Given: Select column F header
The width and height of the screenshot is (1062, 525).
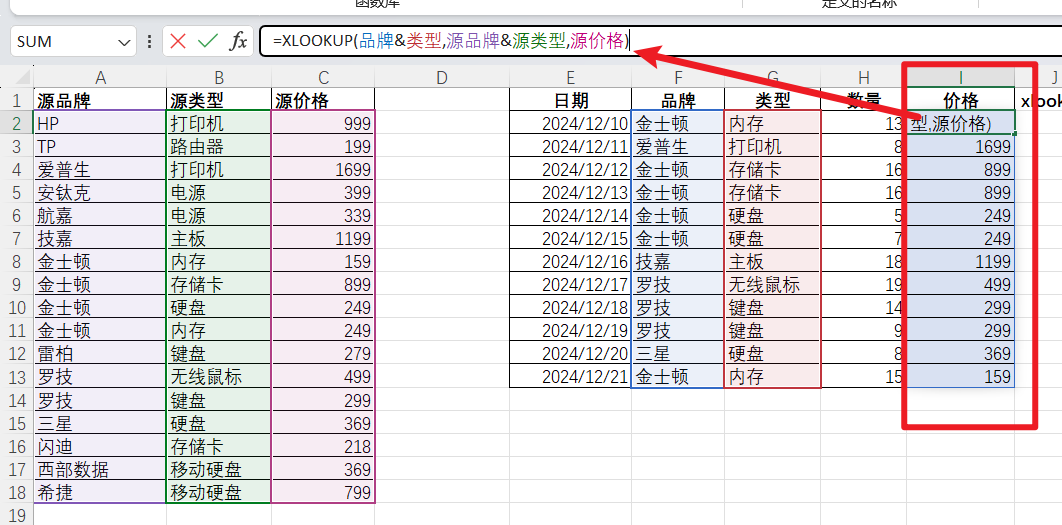Looking at the screenshot, I should 678,78.
